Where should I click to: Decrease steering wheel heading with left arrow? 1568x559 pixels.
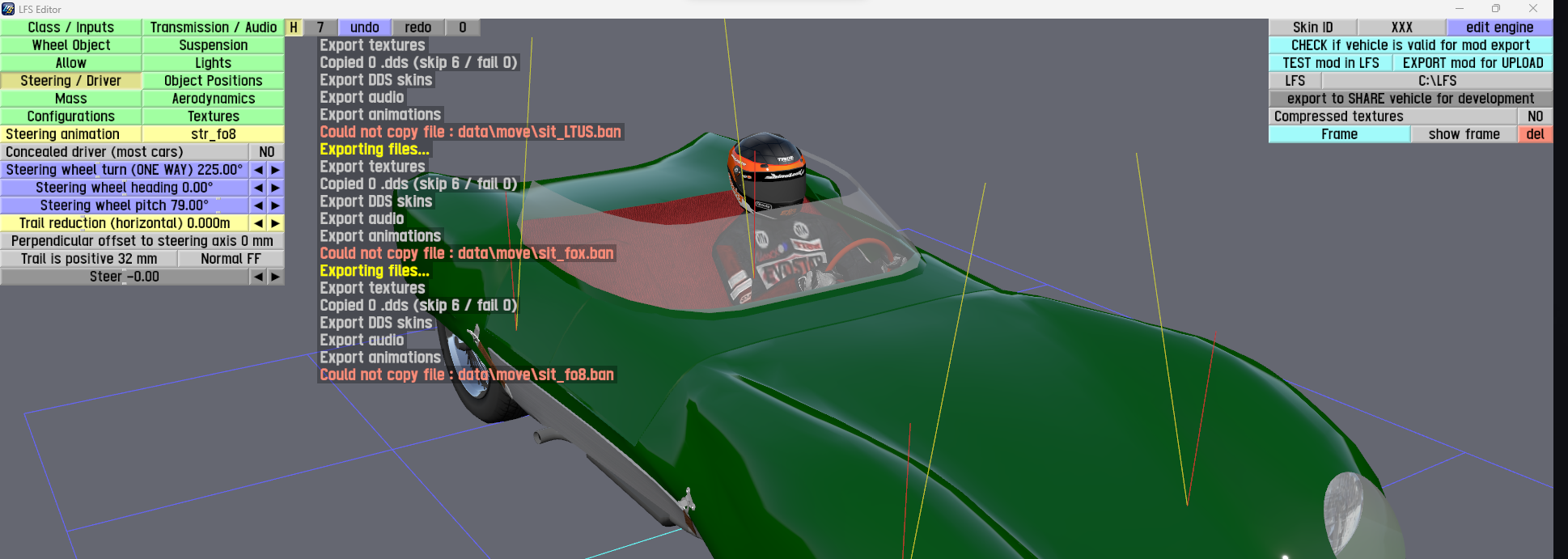coord(258,188)
